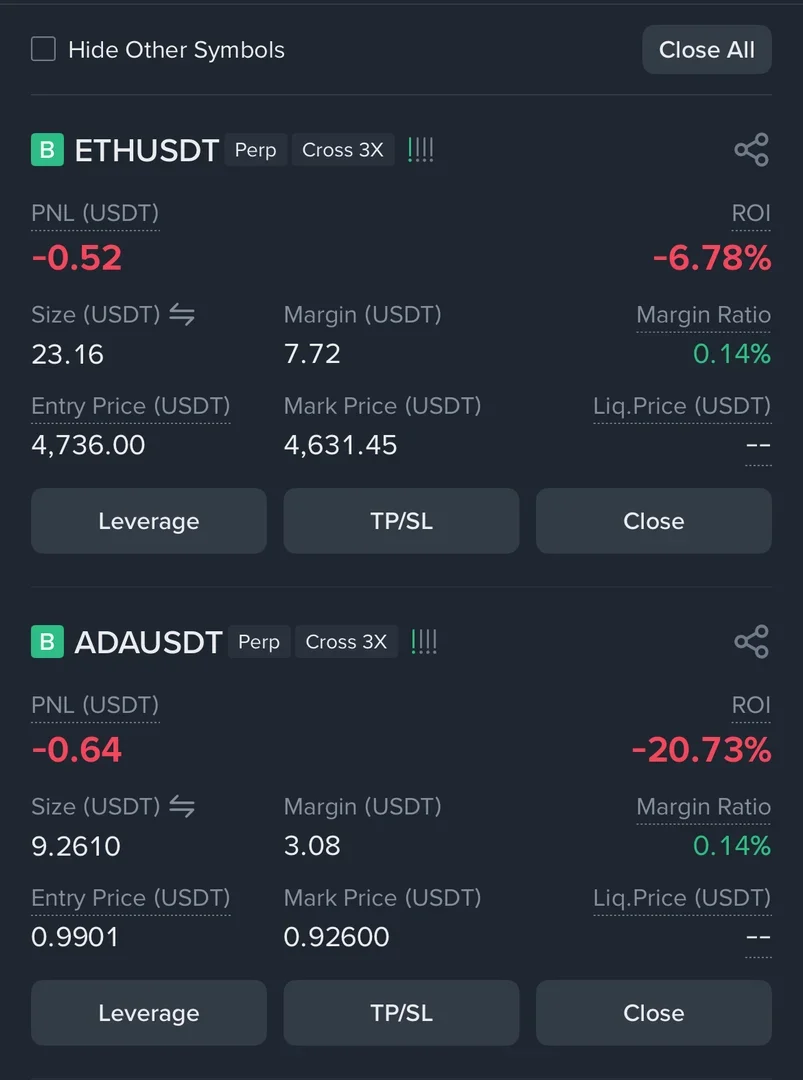The image size is (803, 1080).
Task: Click the green B badge beside ETHUSDT
Action: 47,150
